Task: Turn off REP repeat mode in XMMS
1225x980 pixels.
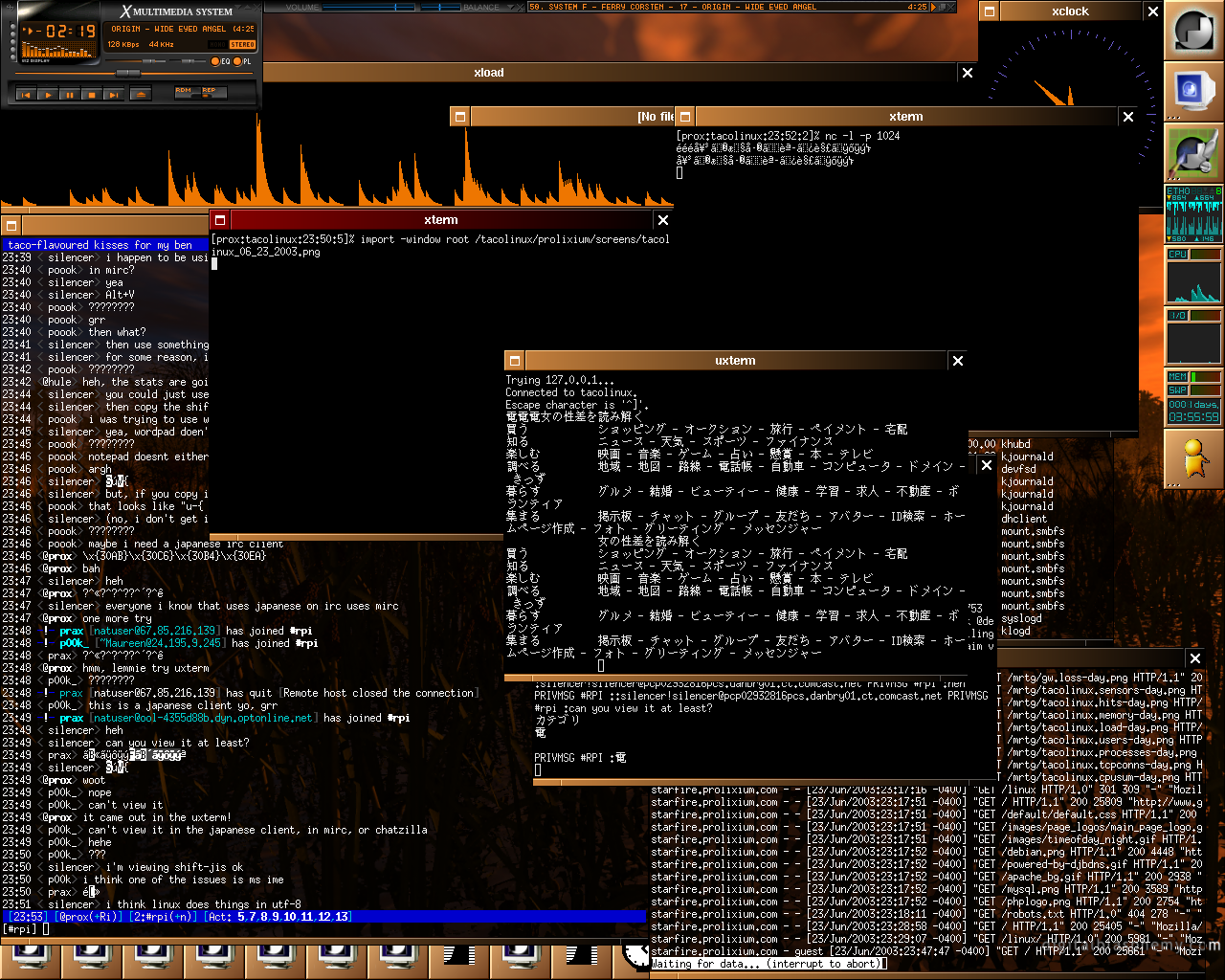Action: point(213,93)
